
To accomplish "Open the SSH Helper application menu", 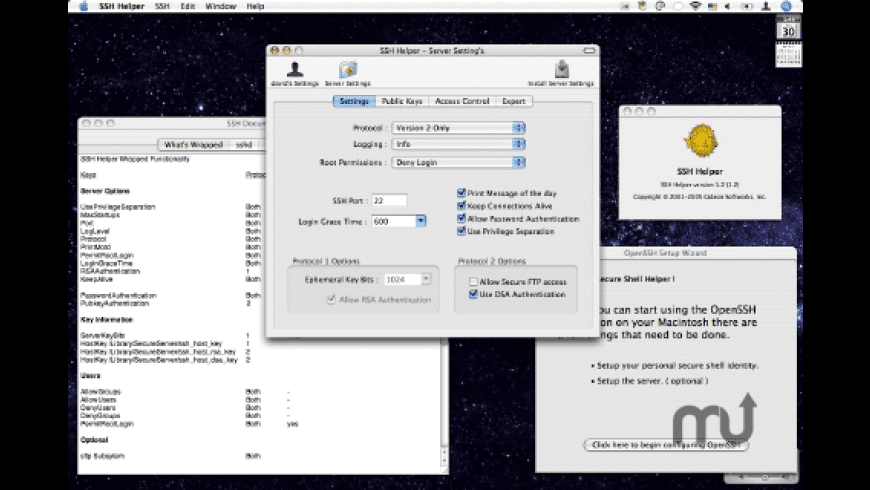I will [122, 6].
